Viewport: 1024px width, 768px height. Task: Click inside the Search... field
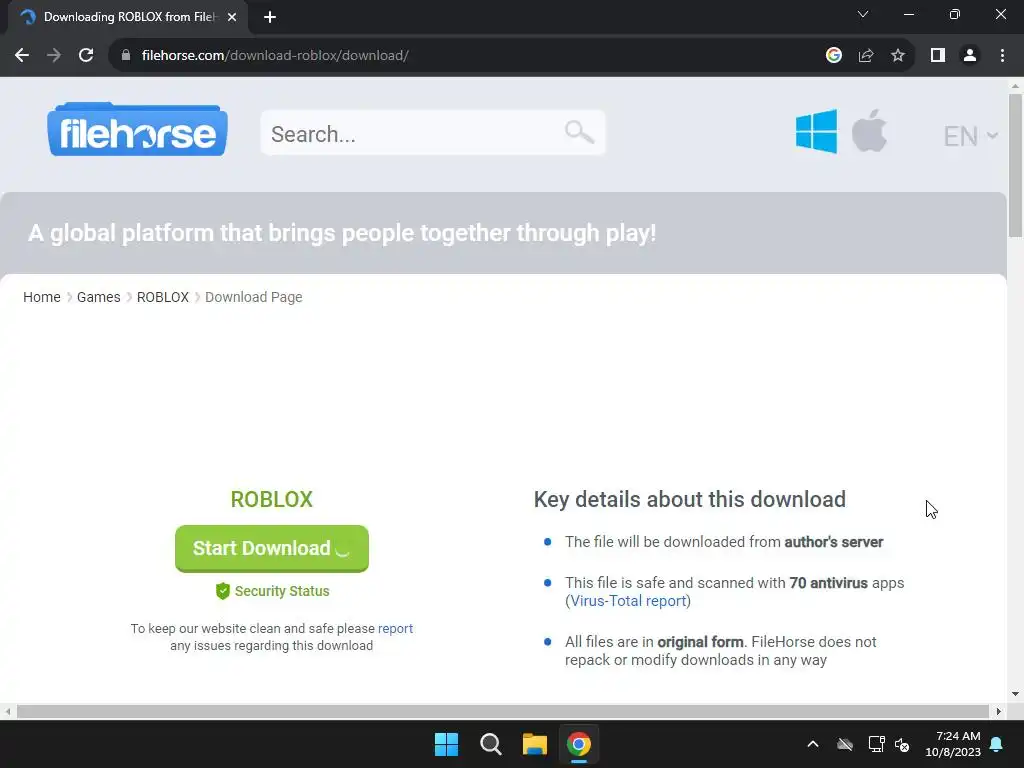click(432, 133)
